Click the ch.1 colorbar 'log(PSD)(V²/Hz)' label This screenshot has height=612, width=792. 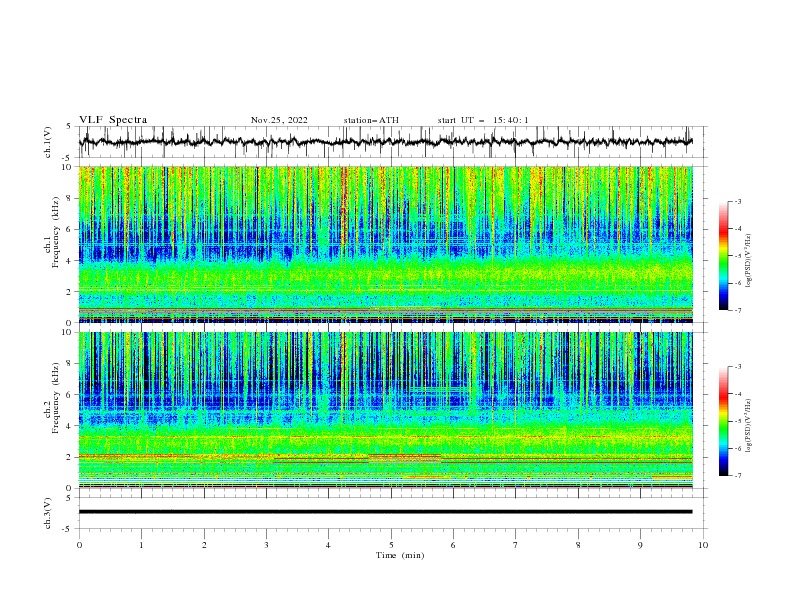[749, 261]
